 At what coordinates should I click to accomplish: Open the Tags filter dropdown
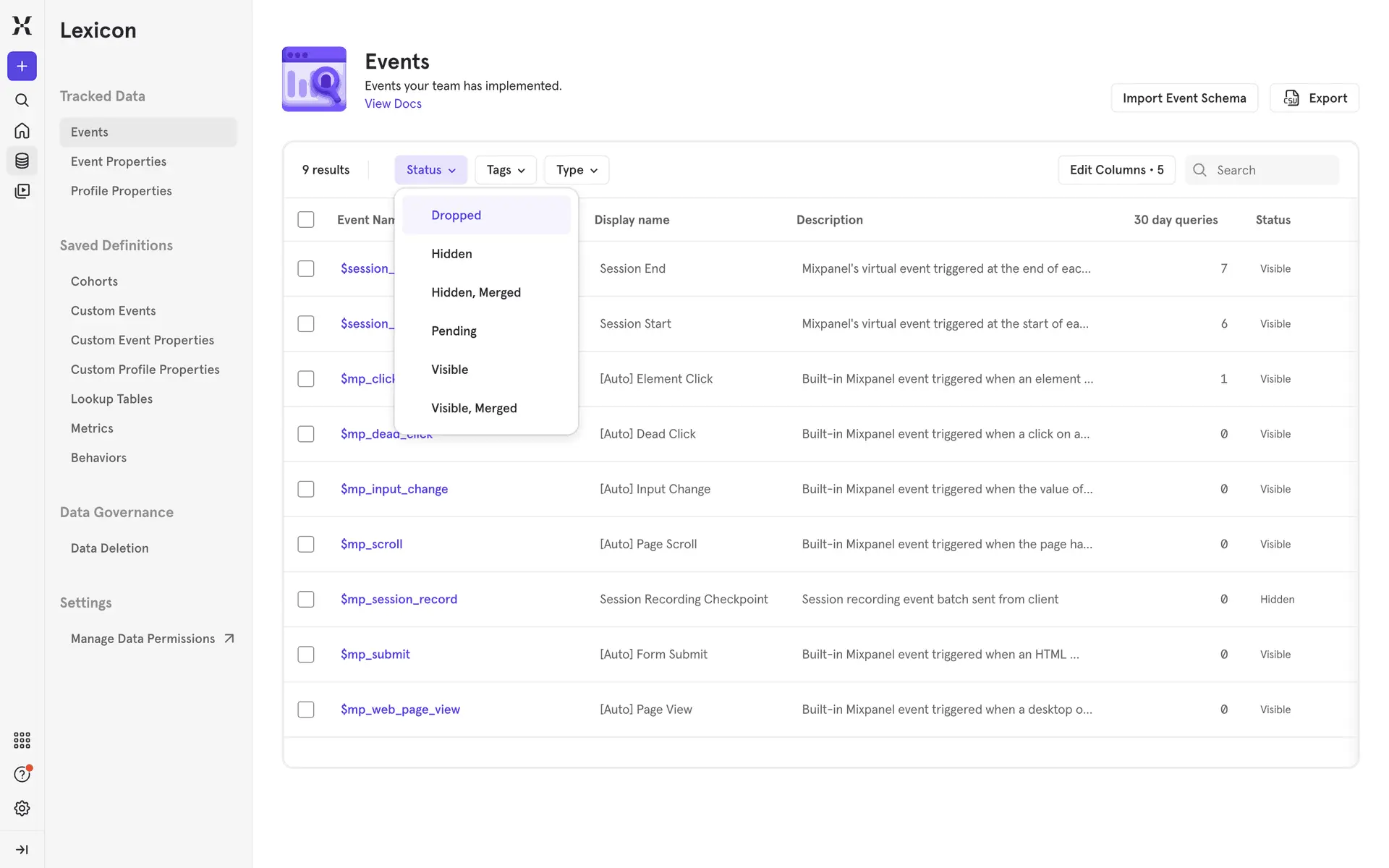tap(505, 170)
